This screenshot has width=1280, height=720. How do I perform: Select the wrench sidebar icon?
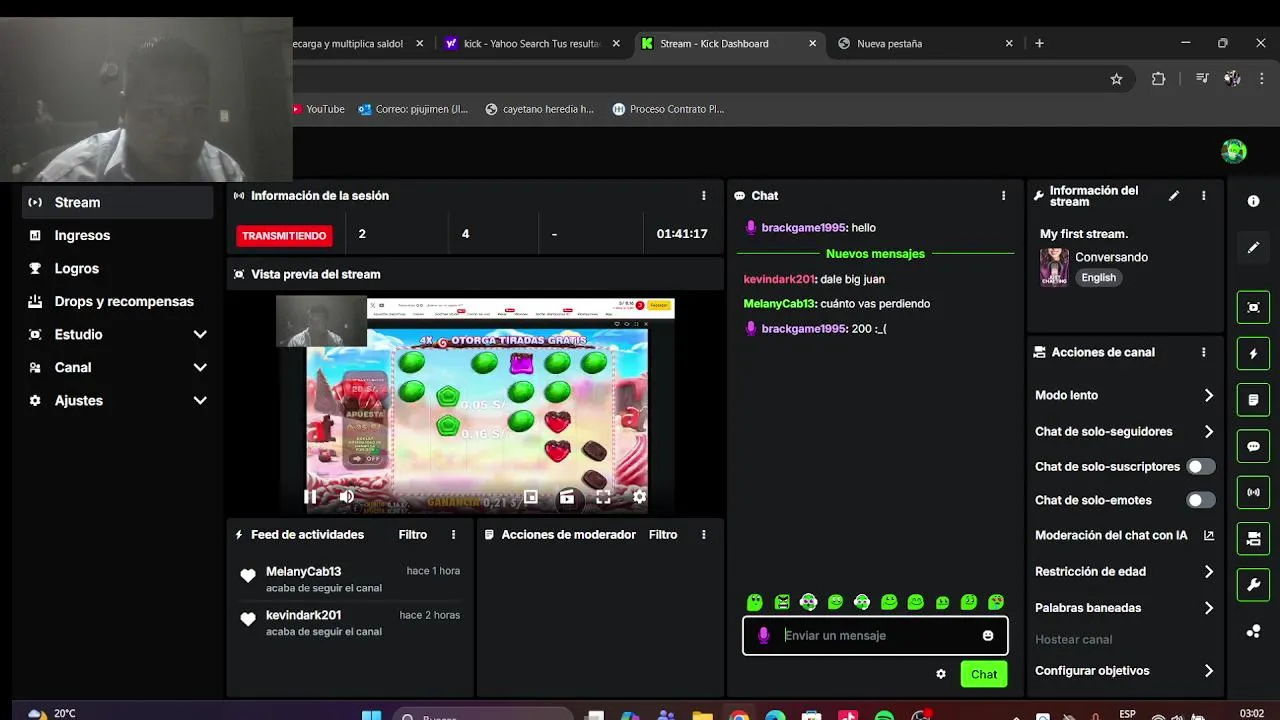point(1254,585)
